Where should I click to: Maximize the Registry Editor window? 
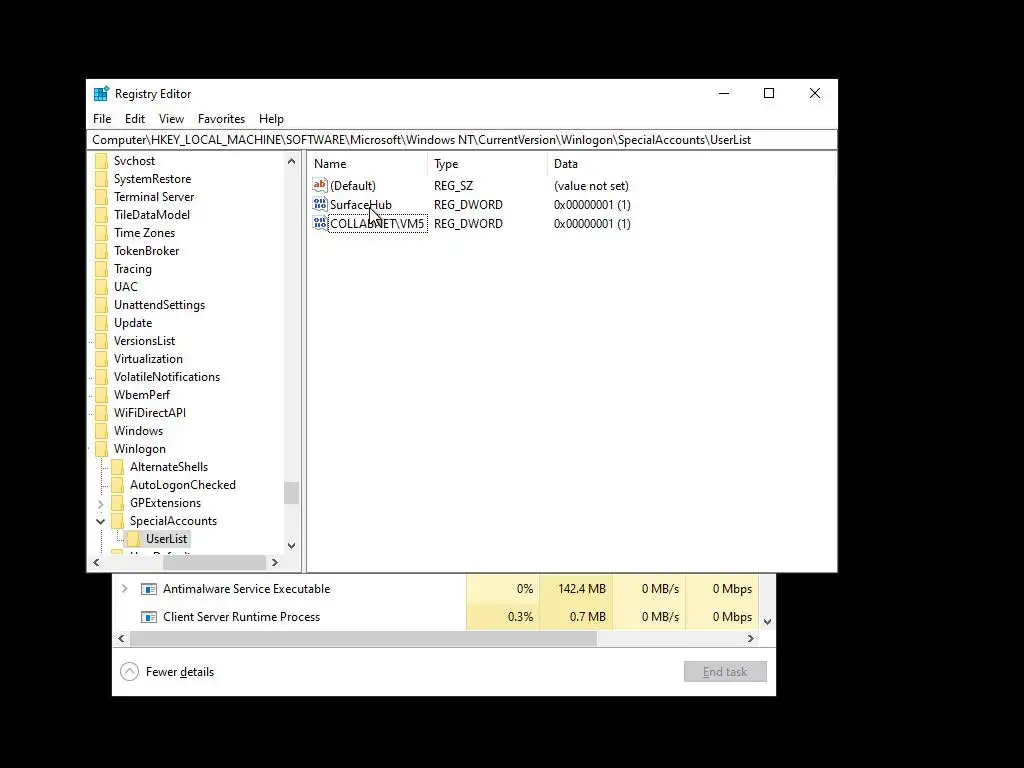tap(769, 93)
